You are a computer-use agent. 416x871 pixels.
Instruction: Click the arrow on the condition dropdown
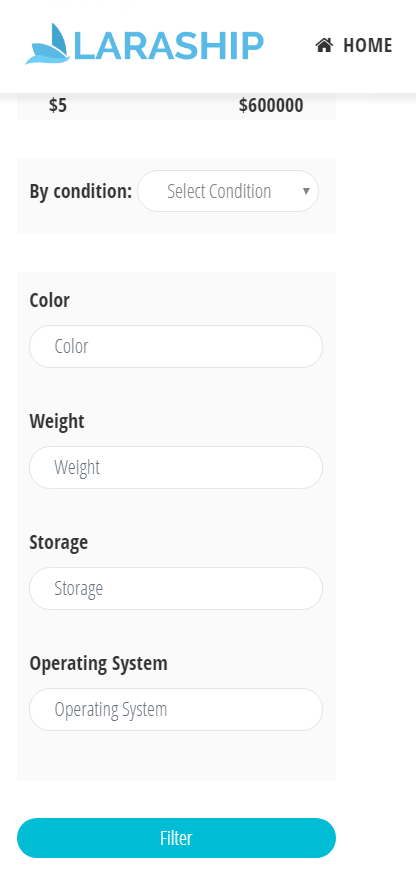click(306, 191)
